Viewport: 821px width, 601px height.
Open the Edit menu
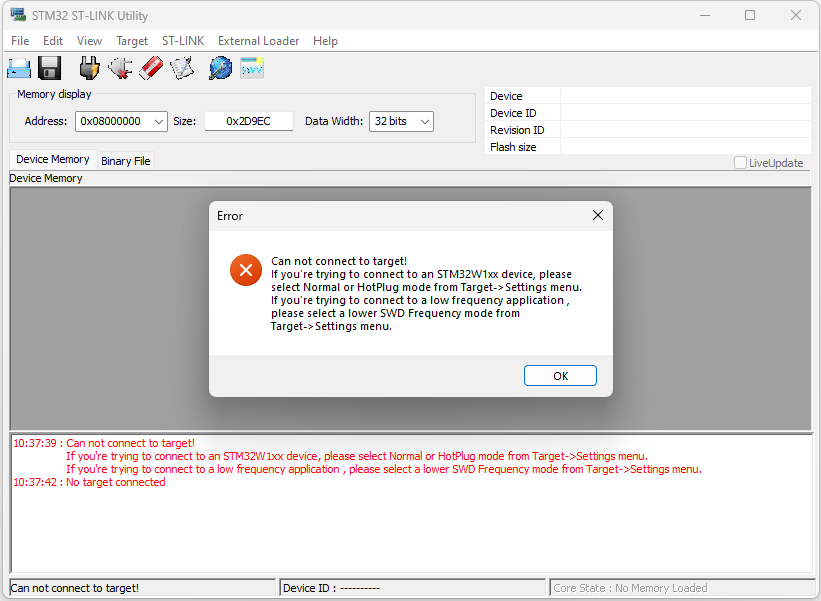coord(53,41)
